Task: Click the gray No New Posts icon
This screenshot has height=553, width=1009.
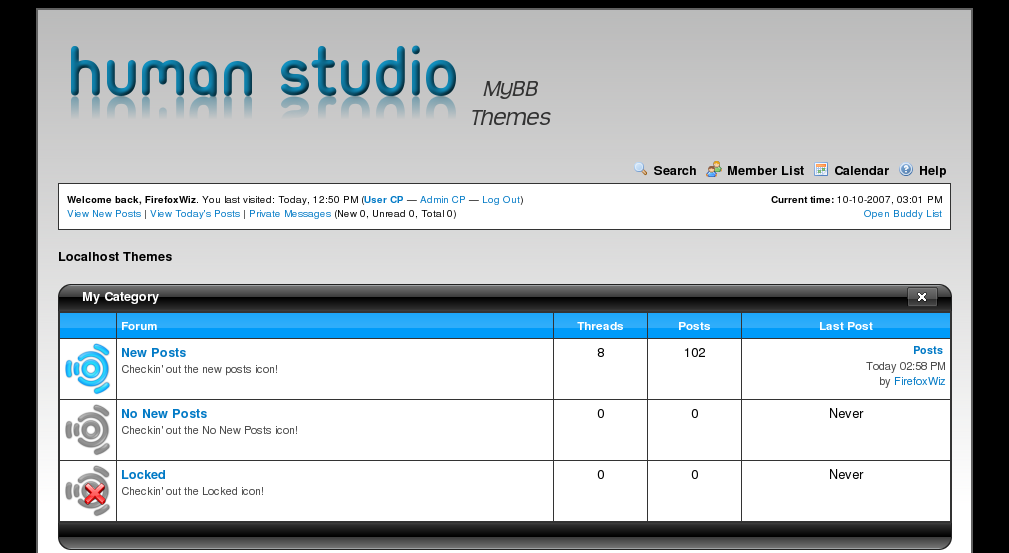Action: (88, 430)
